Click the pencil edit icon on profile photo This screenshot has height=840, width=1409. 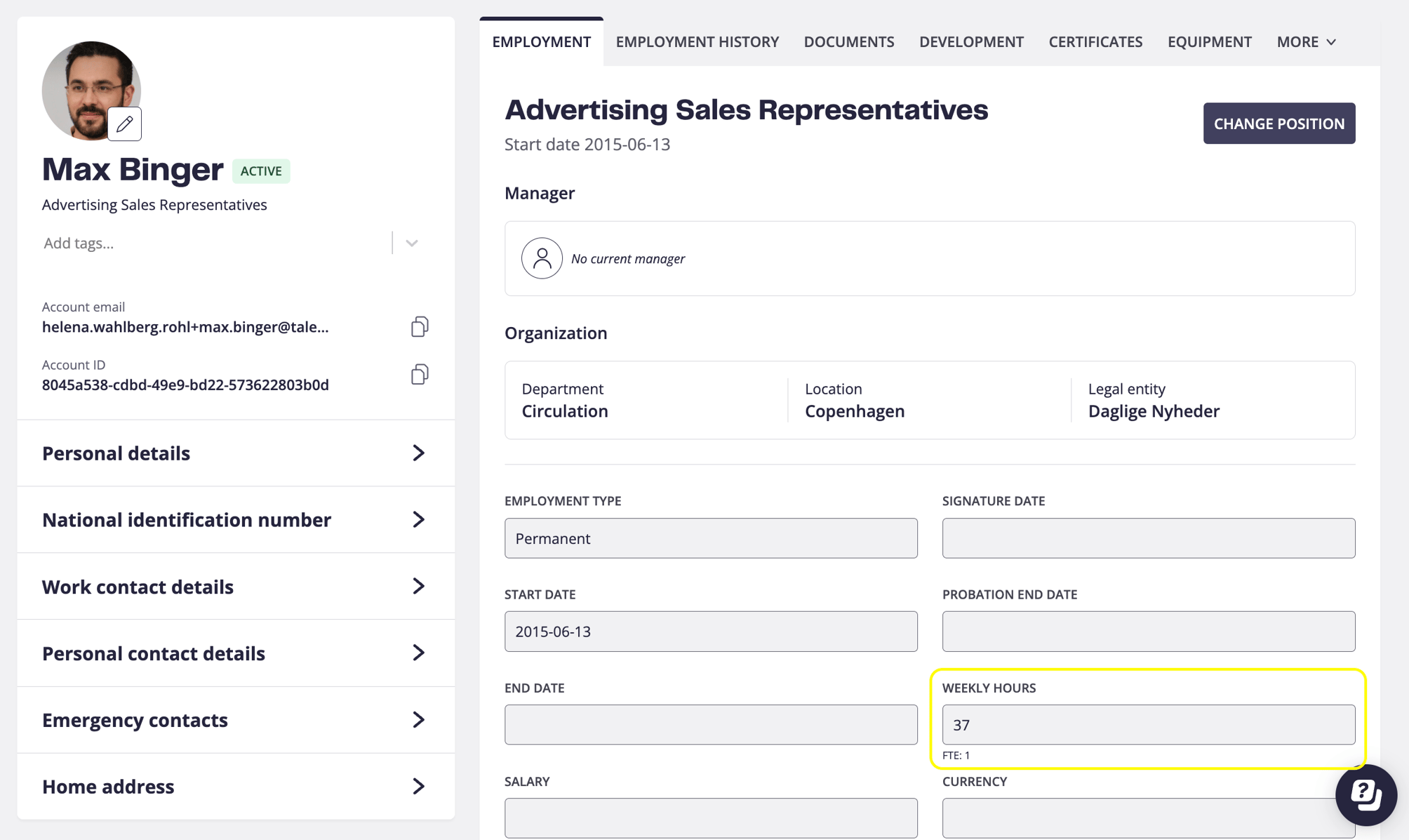click(x=125, y=124)
